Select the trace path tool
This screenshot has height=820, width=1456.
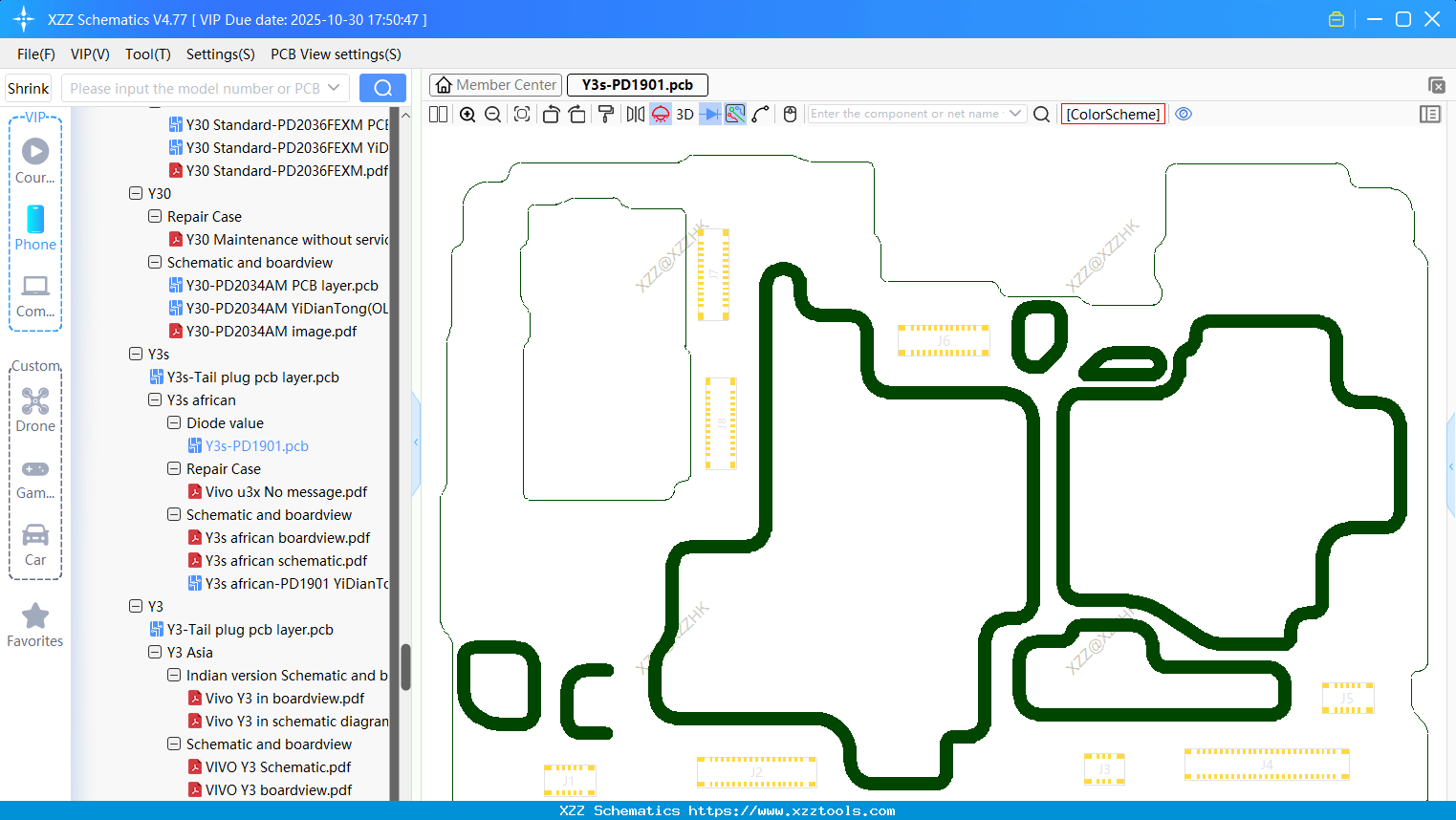(761, 115)
